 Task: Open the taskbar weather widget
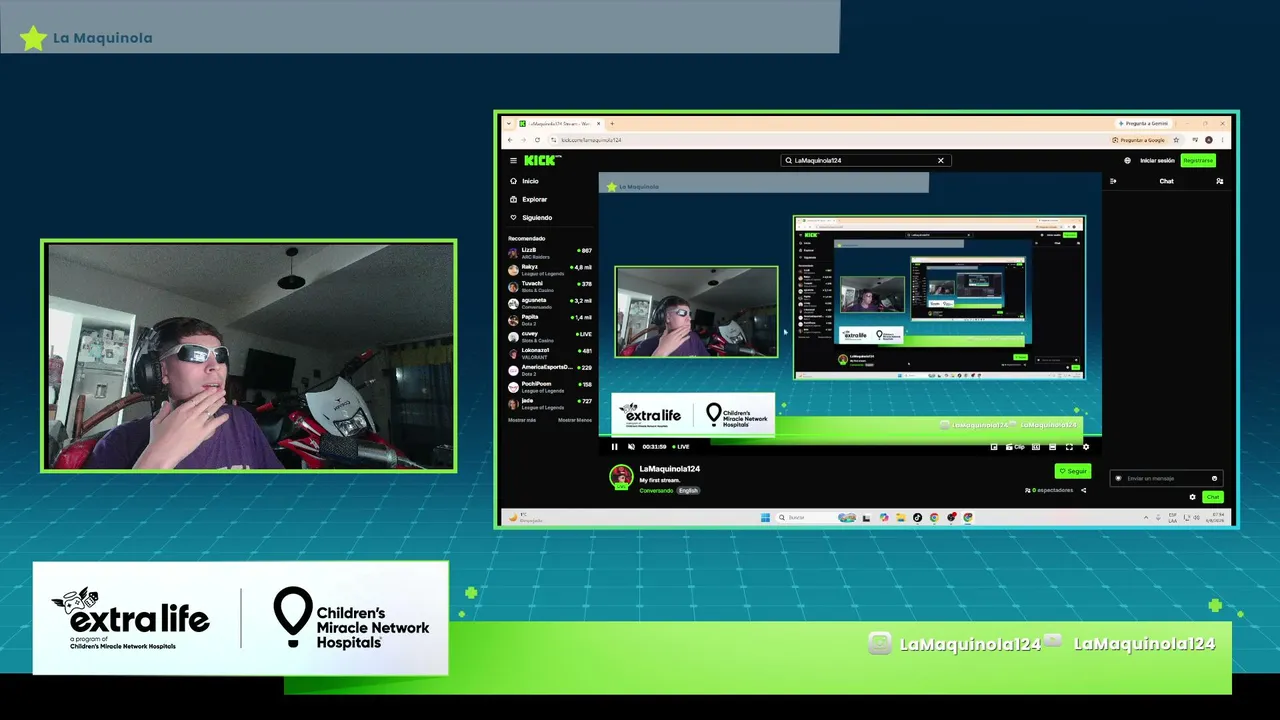pos(525,517)
